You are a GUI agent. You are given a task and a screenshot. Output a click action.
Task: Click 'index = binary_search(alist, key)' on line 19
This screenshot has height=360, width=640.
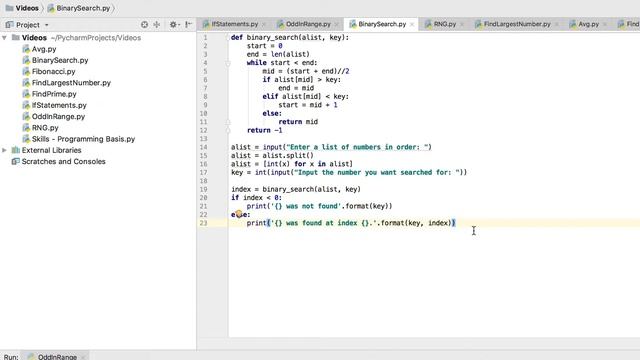296,189
